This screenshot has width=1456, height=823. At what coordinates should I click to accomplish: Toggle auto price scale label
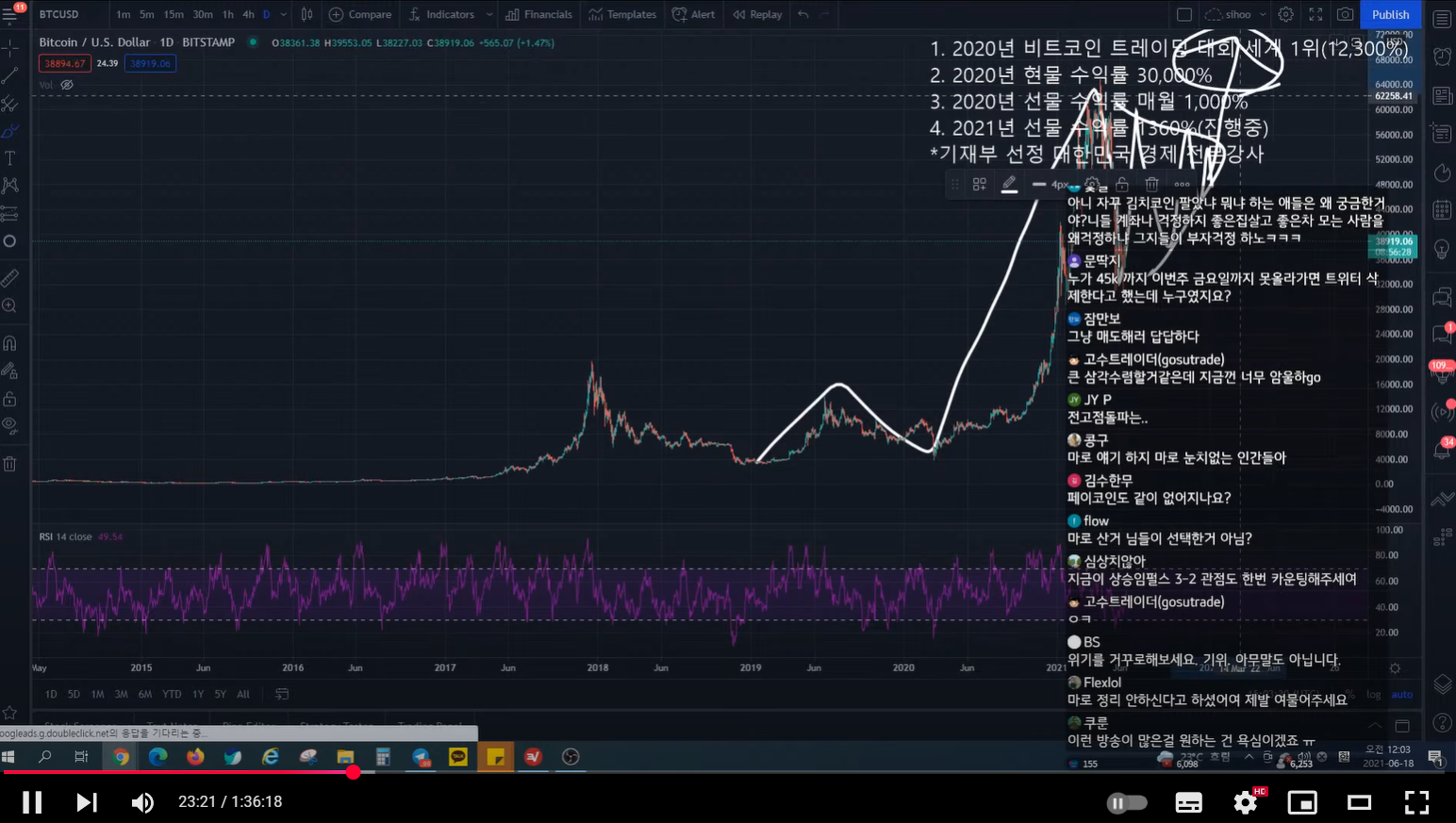(1402, 694)
